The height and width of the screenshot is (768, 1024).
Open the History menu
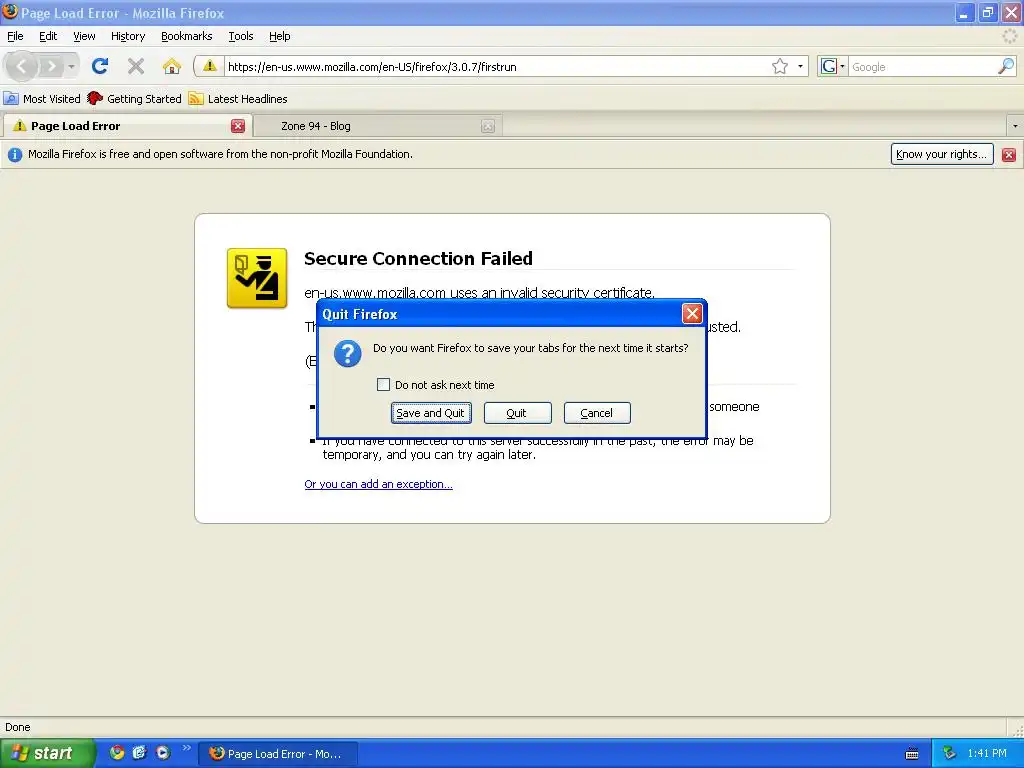pos(128,37)
